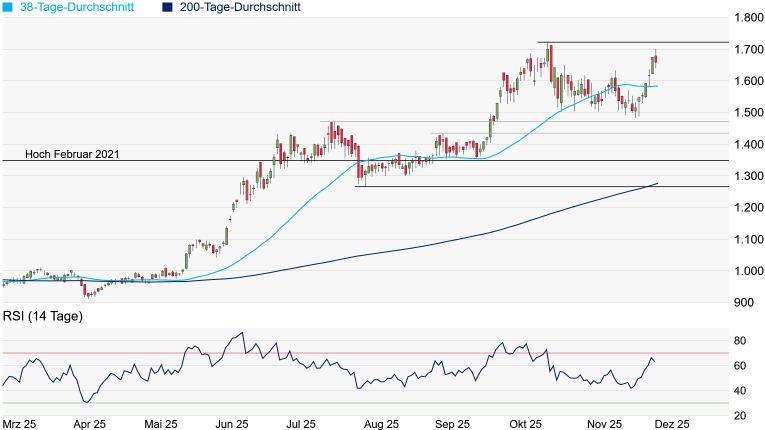Click the 1.700 price axis label
Viewport: 765px width, 430px height.
(747, 49)
